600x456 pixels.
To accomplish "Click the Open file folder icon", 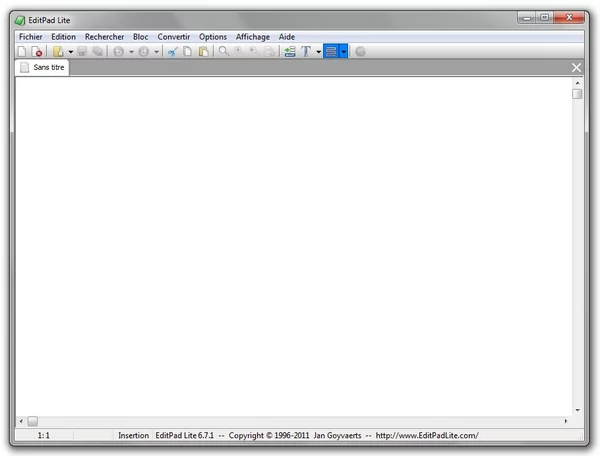I will tap(58, 51).
